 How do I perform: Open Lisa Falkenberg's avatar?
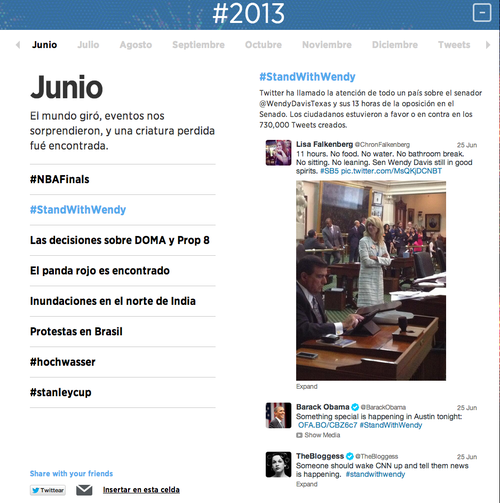(278, 153)
